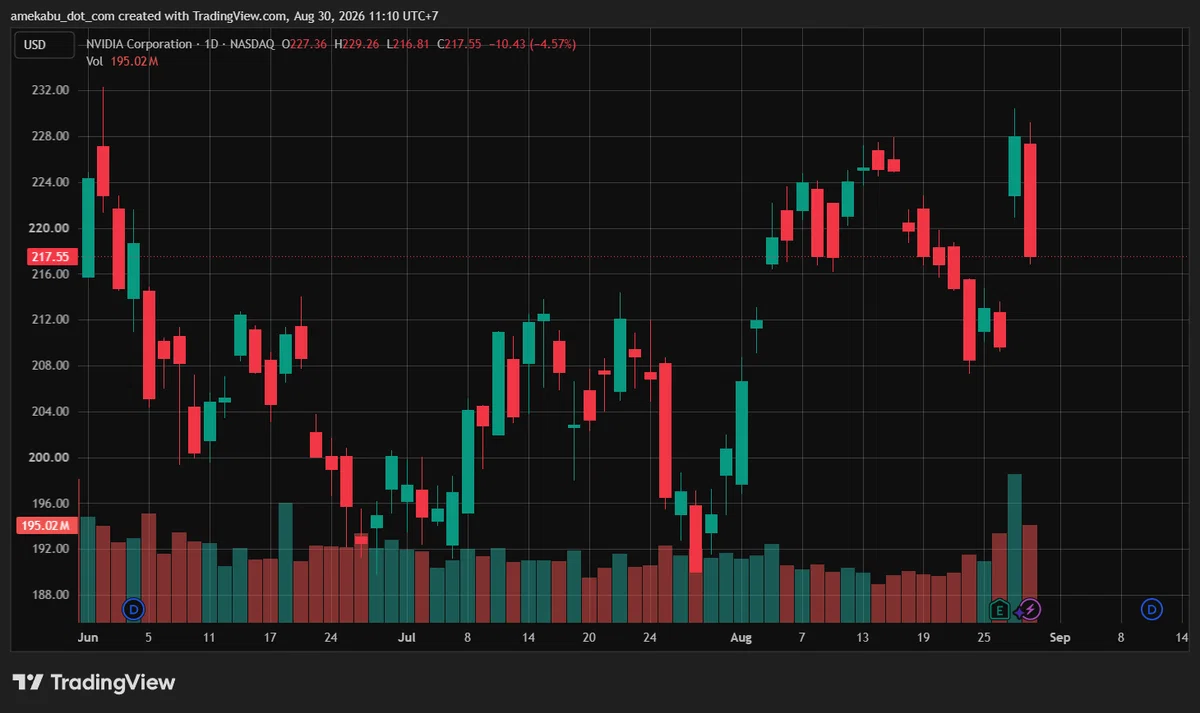Click the dividend D marker after Sep 8

[1152, 608]
